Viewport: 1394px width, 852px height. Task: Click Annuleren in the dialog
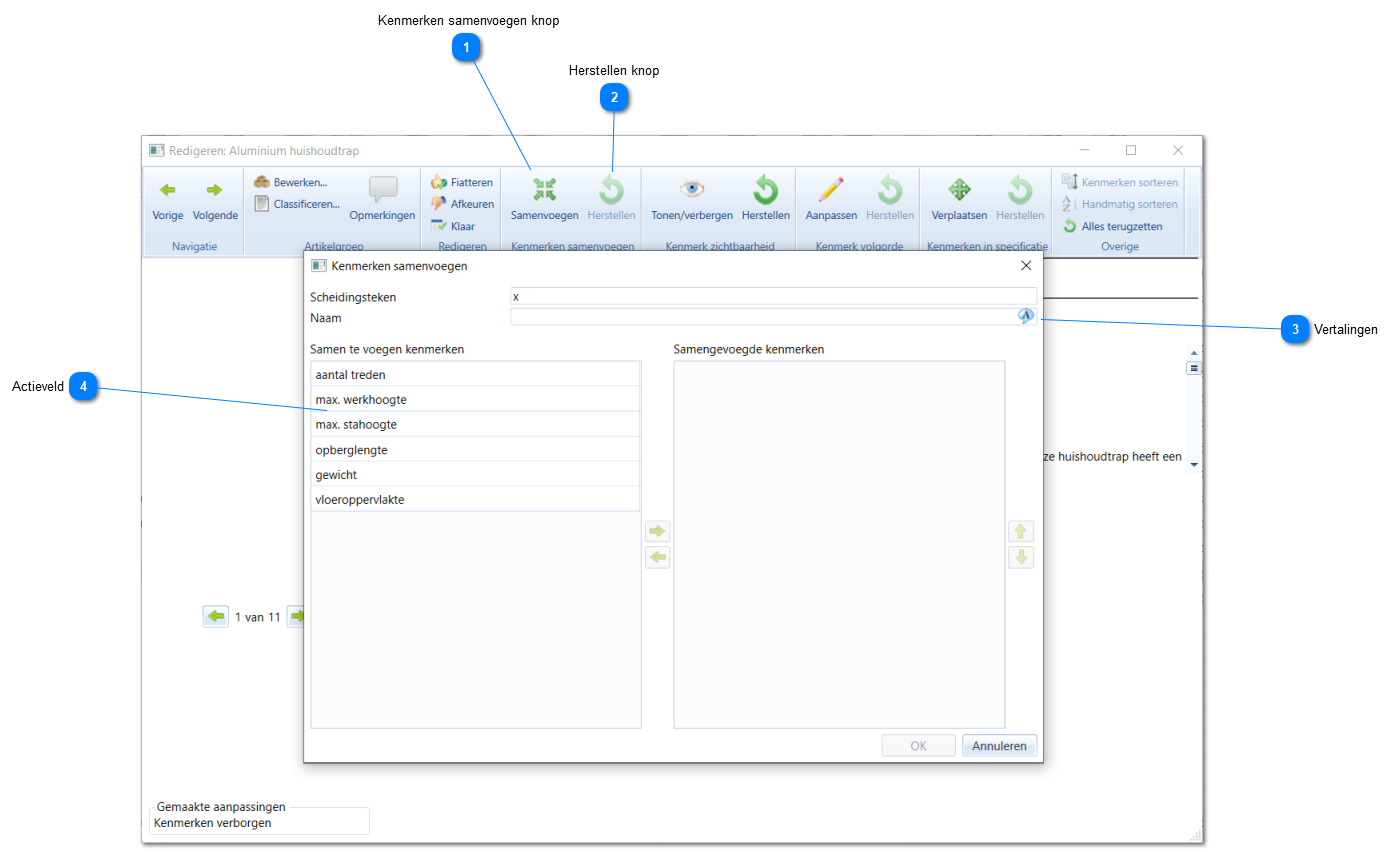click(x=999, y=746)
